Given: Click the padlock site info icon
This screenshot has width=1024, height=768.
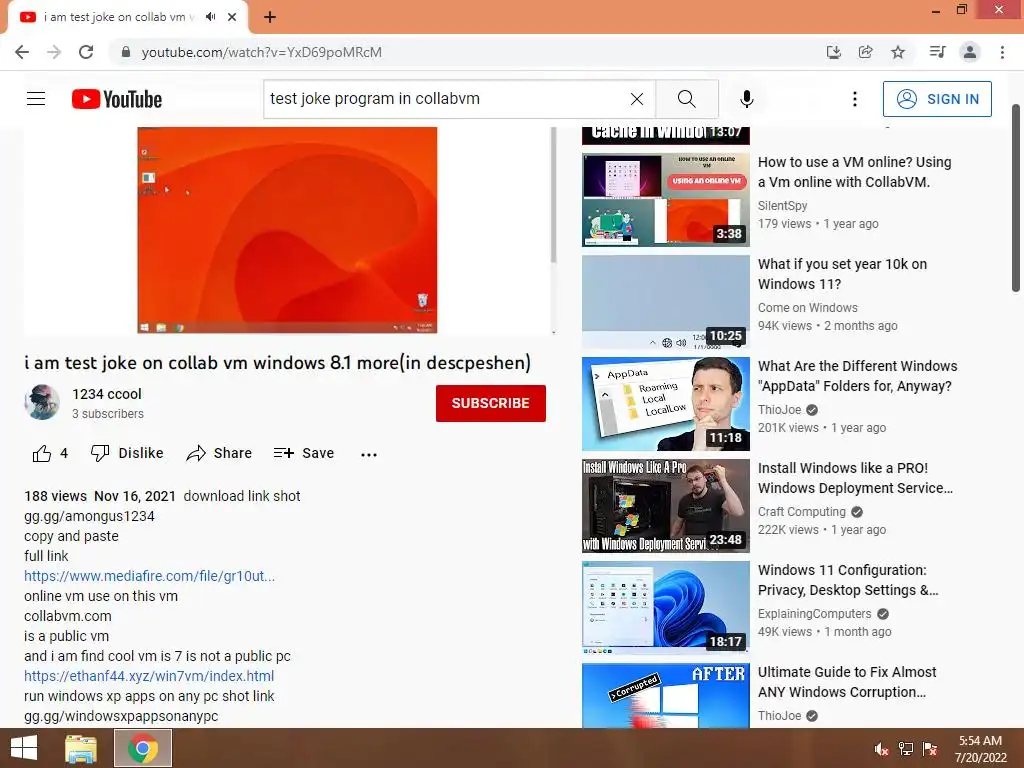Looking at the screenshot, I should point(126,52).
